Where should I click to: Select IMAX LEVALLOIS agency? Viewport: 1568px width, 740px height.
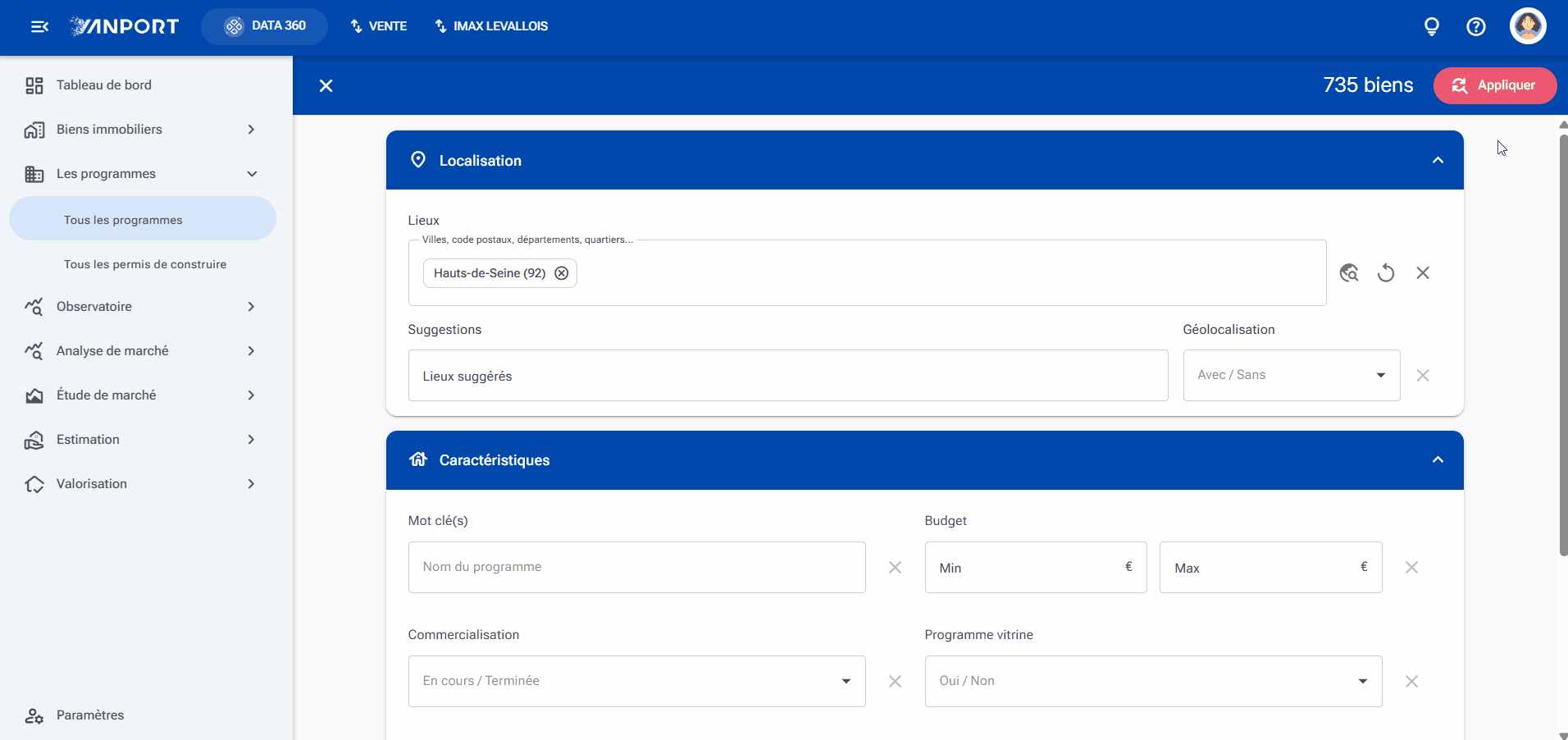491,26
